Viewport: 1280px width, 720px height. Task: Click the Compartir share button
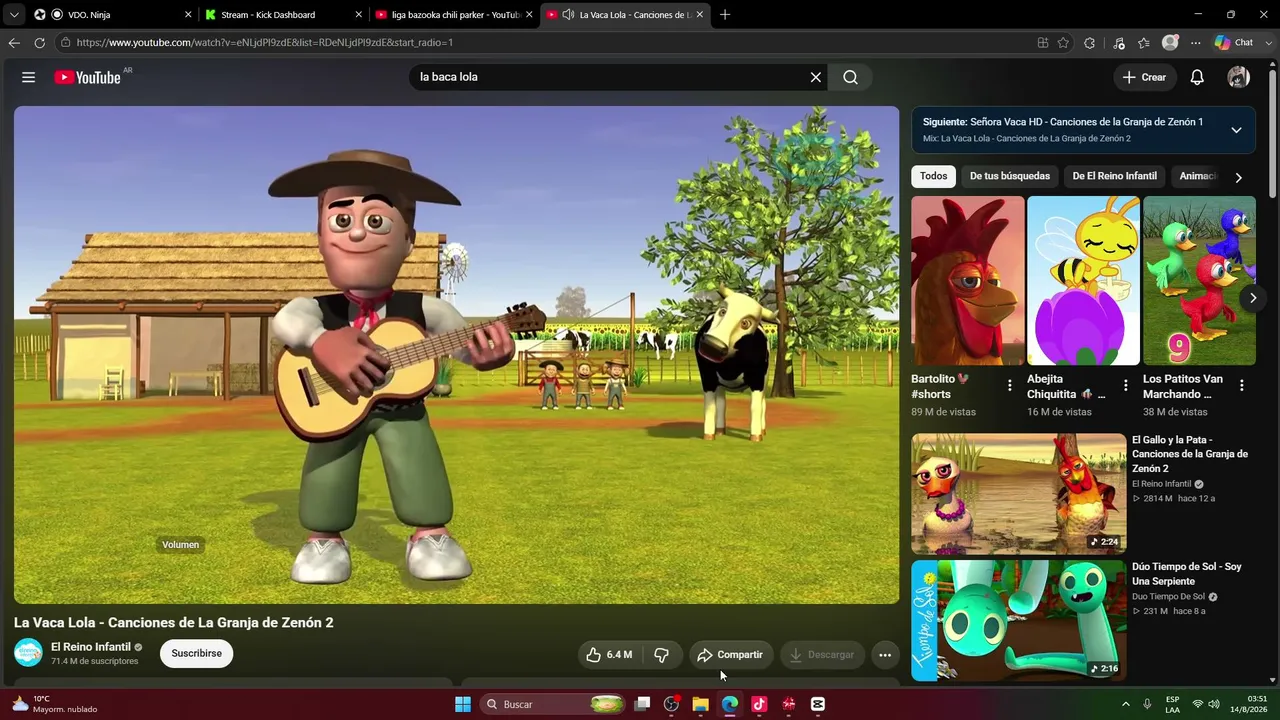(731, 655)
